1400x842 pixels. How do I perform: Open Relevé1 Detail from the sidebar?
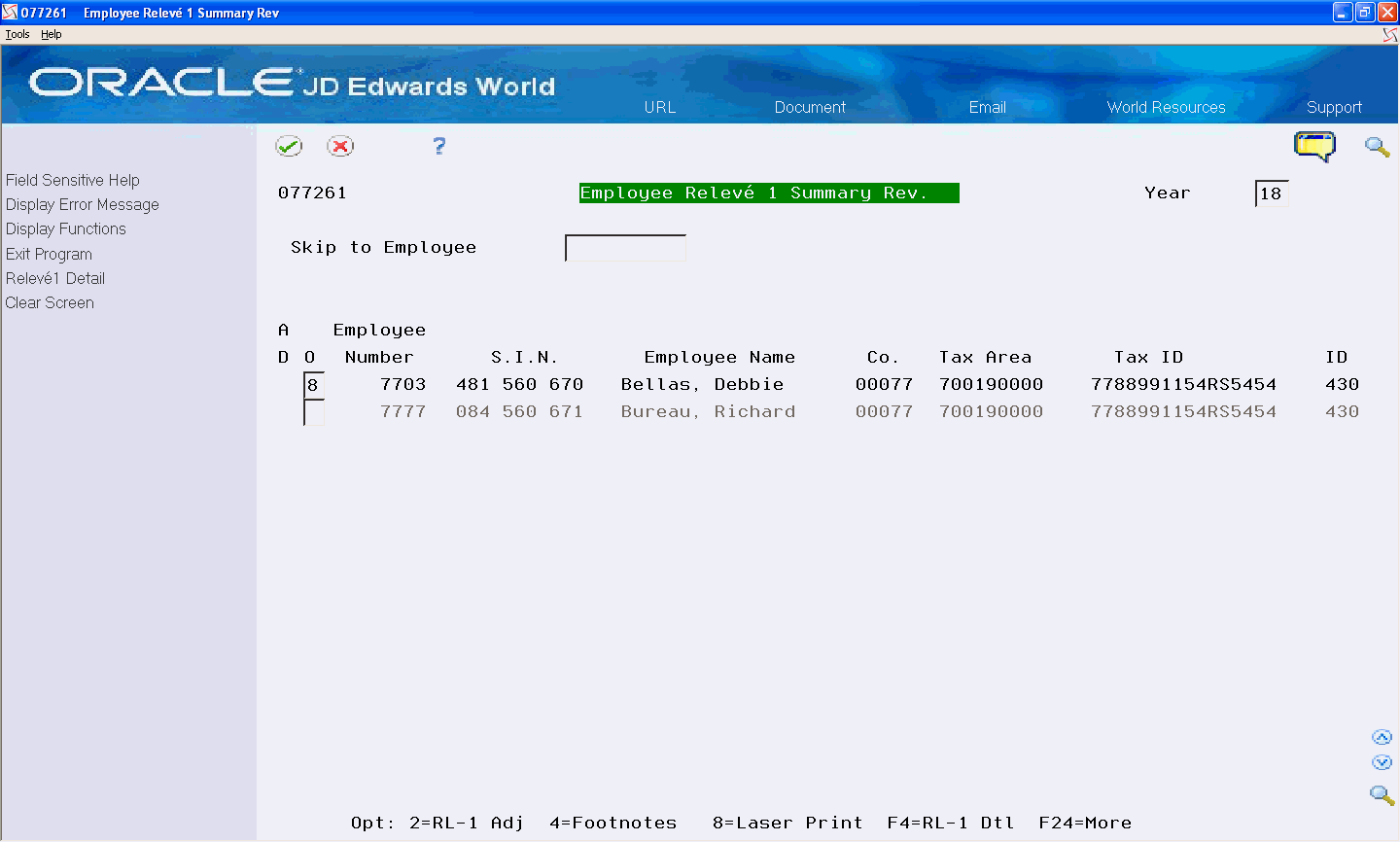click(x=54, y=278)
